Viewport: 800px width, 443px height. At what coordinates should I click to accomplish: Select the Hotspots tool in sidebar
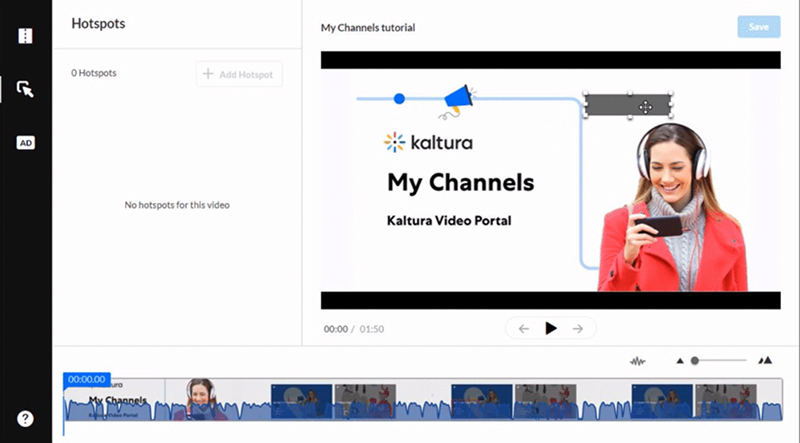tap(26, 90)
